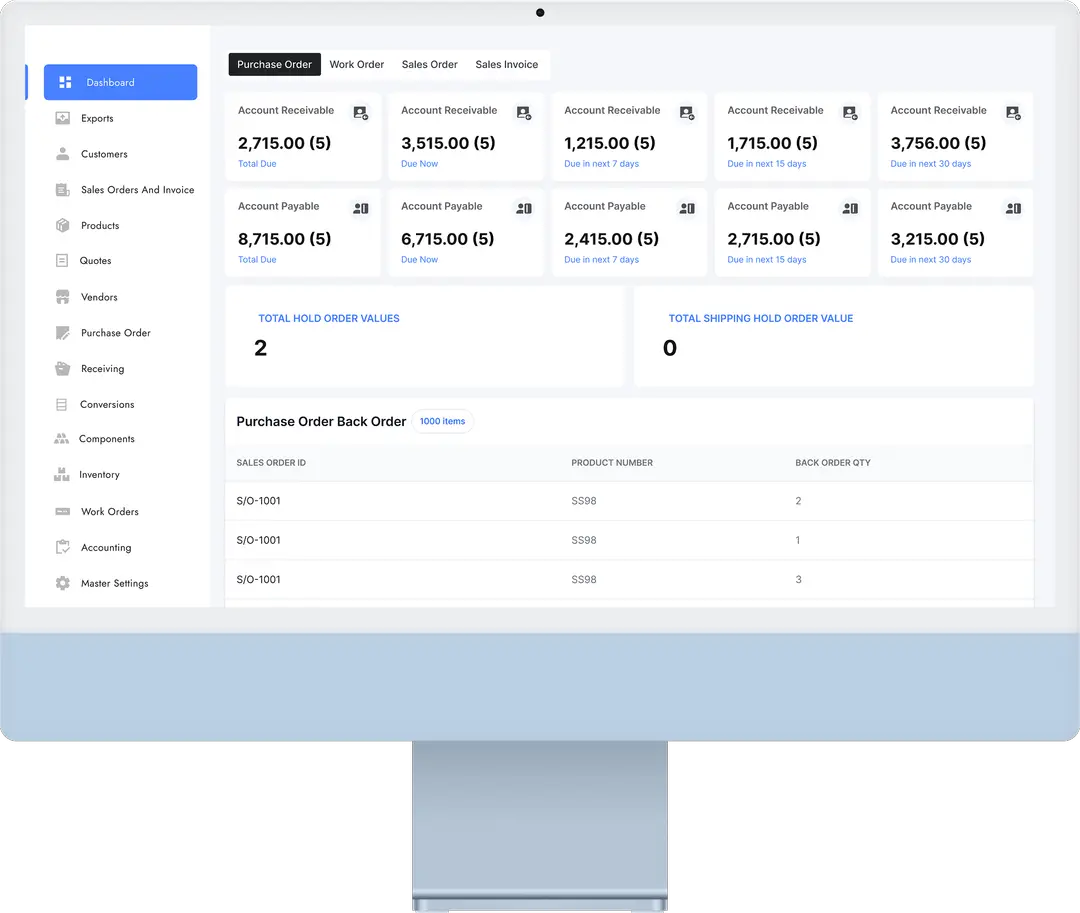Select the Products box icon
Viewport: 1080px width, 913px height.
tap(62, 225)
